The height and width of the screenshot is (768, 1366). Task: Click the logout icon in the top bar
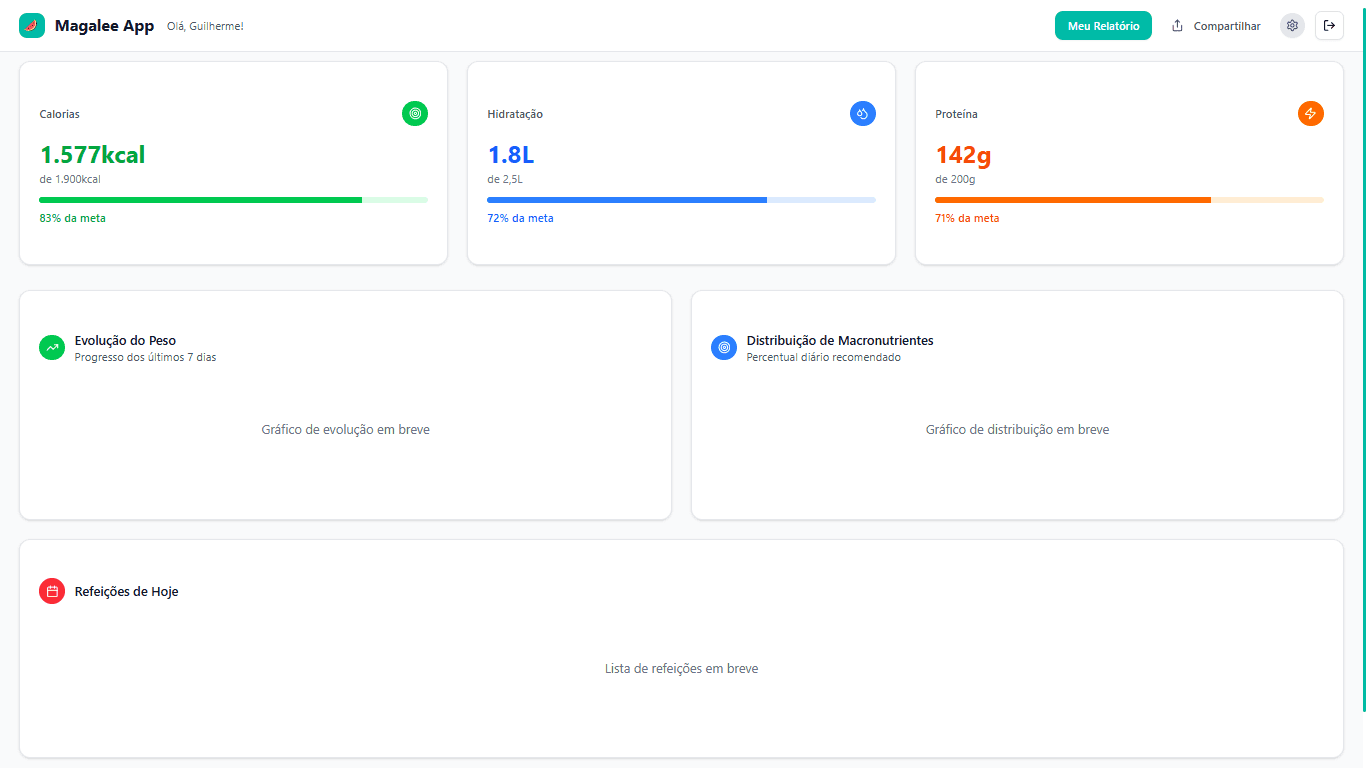[x=1330, y=24]
